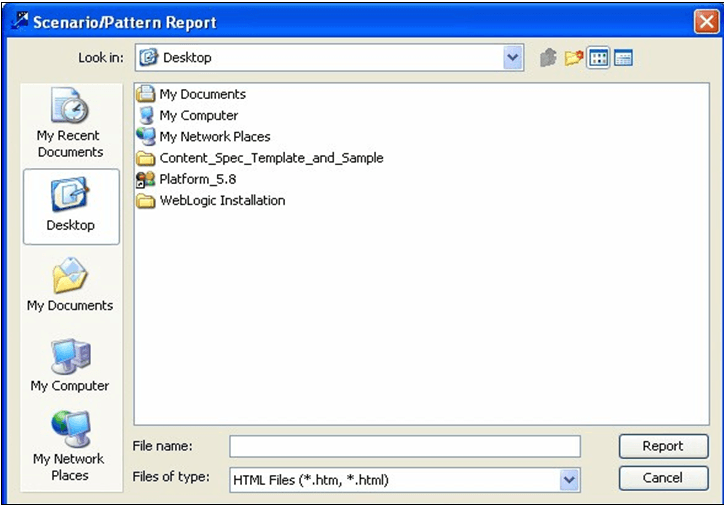Open My Documents shortcut in sidebar

click(x=70, y=286)
